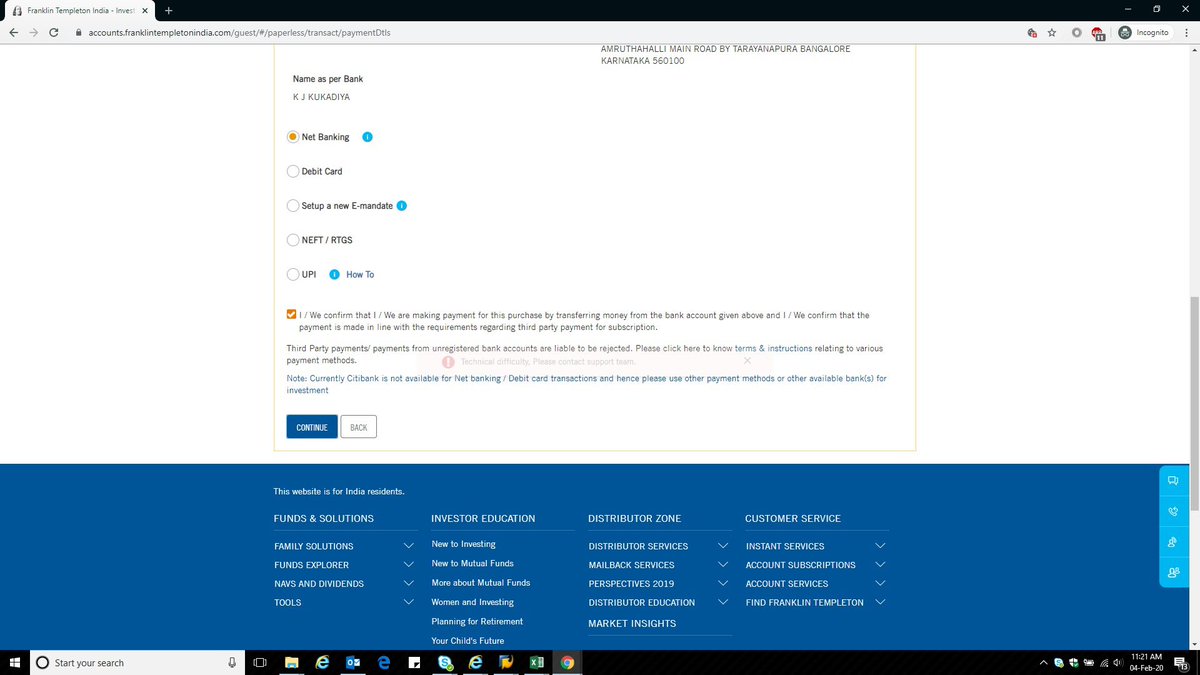Viewport: 1200px width, 675px height.
Task: Open More about Mutual Funds link
Action: (481, 583)
